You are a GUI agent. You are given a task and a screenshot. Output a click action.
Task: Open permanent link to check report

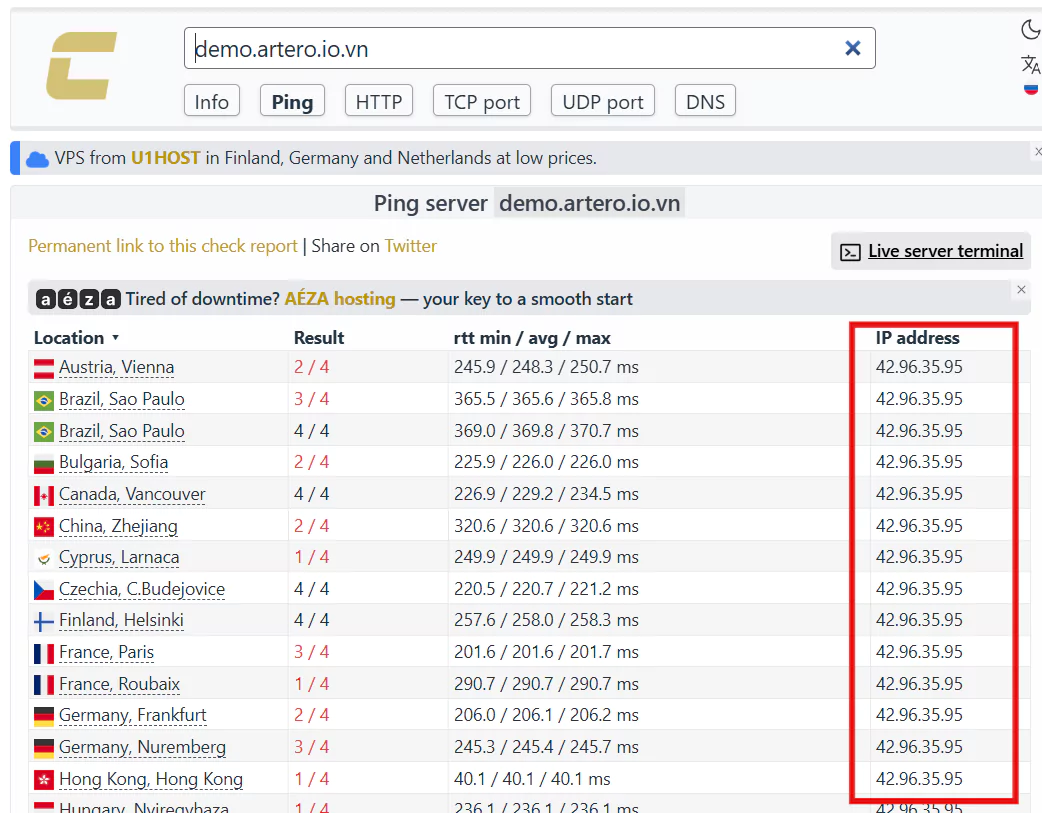tap(162, 246)
